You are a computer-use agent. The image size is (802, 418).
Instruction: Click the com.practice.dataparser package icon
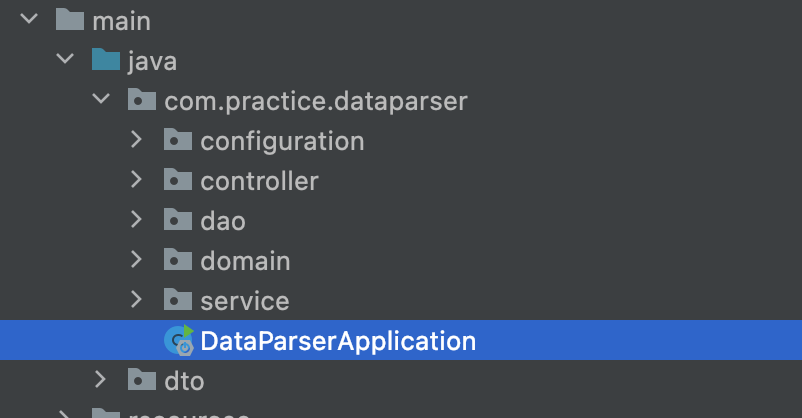[x=142, y=99]
